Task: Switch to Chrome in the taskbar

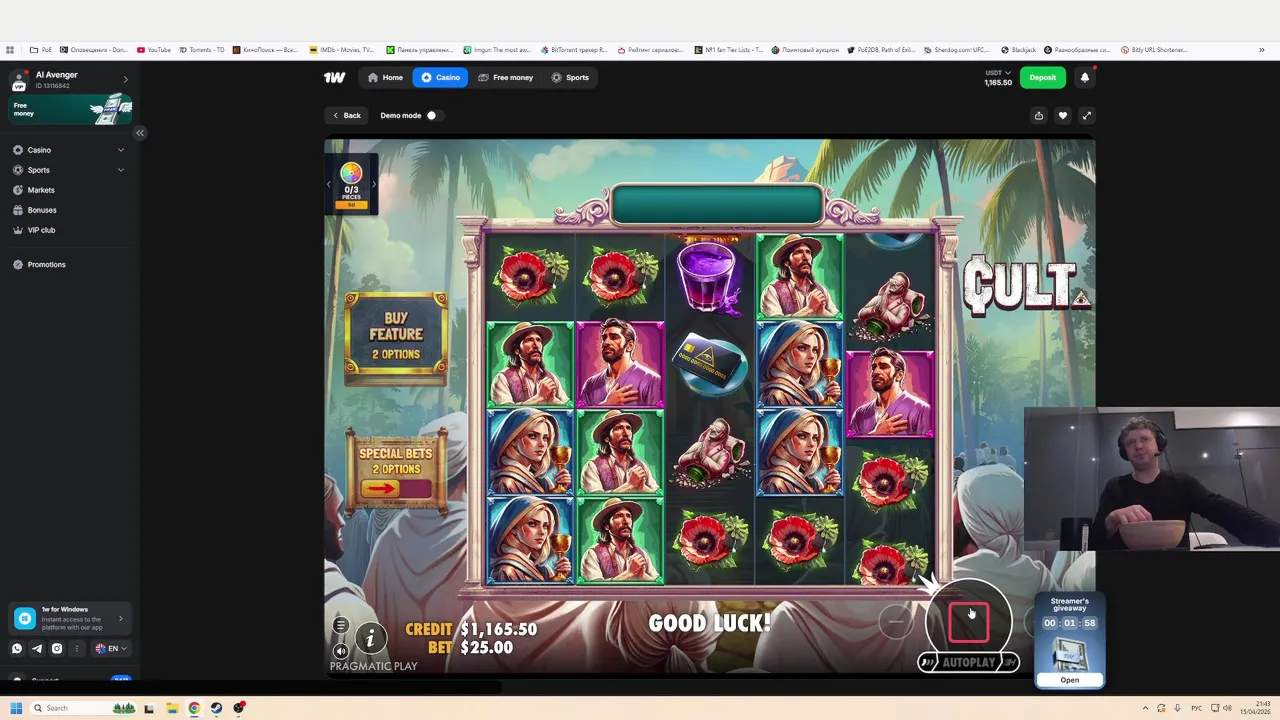Action: 194,708
